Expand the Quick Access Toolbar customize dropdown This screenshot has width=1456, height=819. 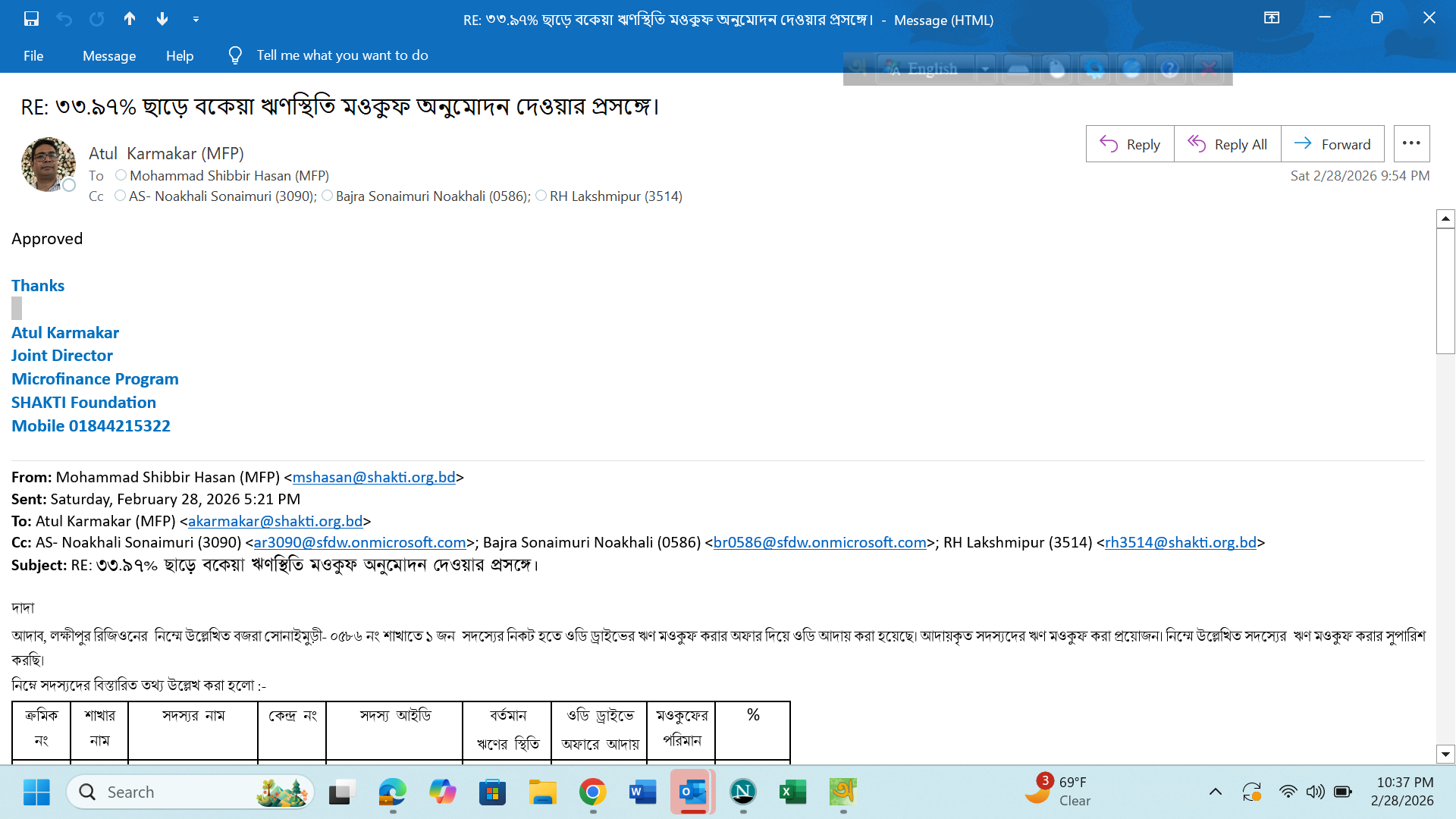click(x=196, y=19)
